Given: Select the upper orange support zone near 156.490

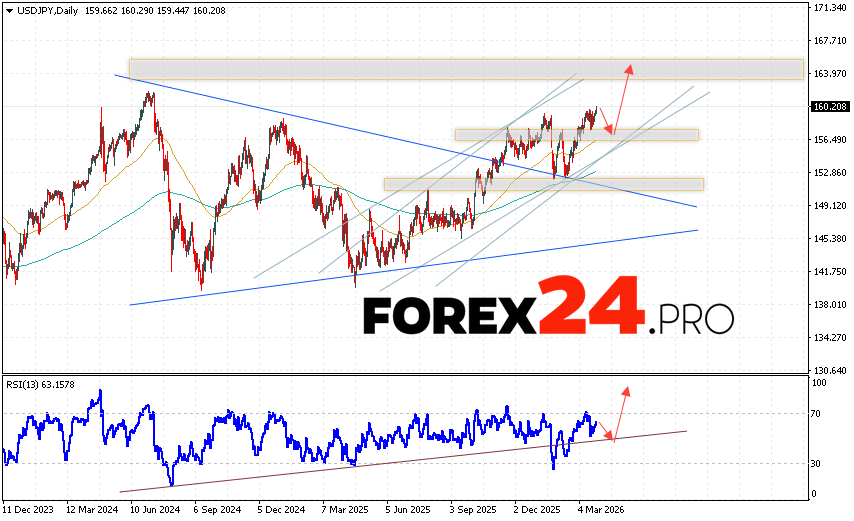Looking at the screenshot, I should (576, 134).
